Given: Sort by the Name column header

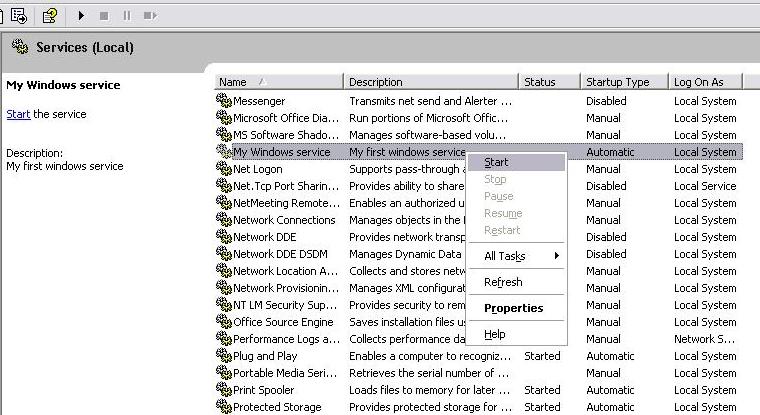Looking at the screenshot, I should click(x=278, y=82).
